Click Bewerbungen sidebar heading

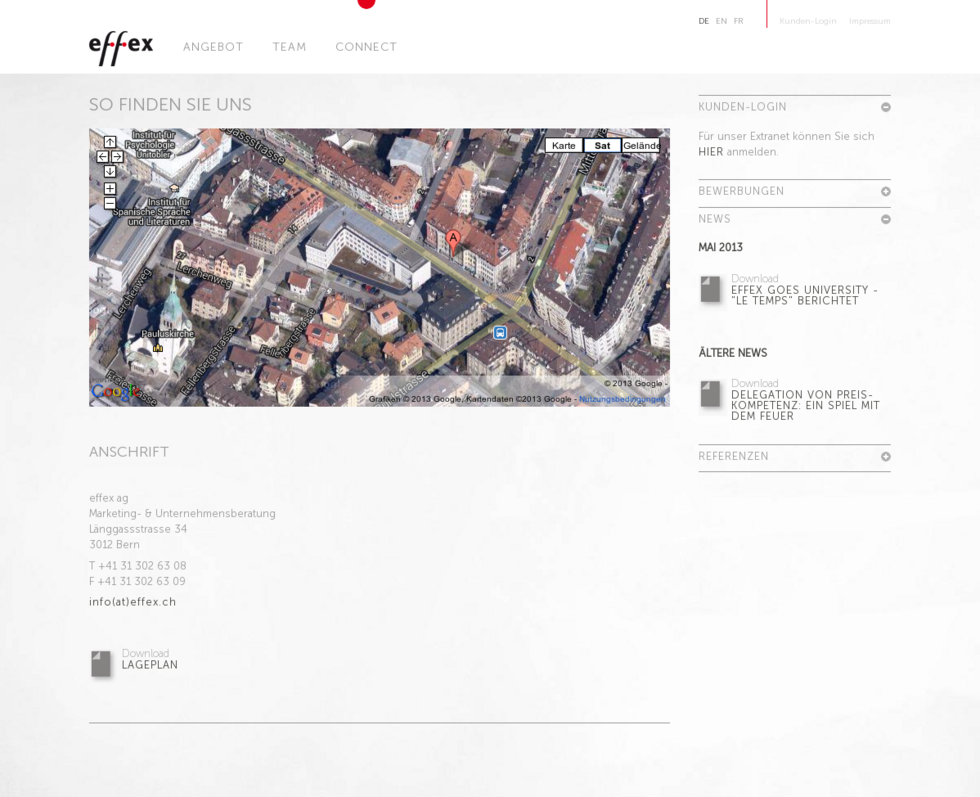[741, 191]
